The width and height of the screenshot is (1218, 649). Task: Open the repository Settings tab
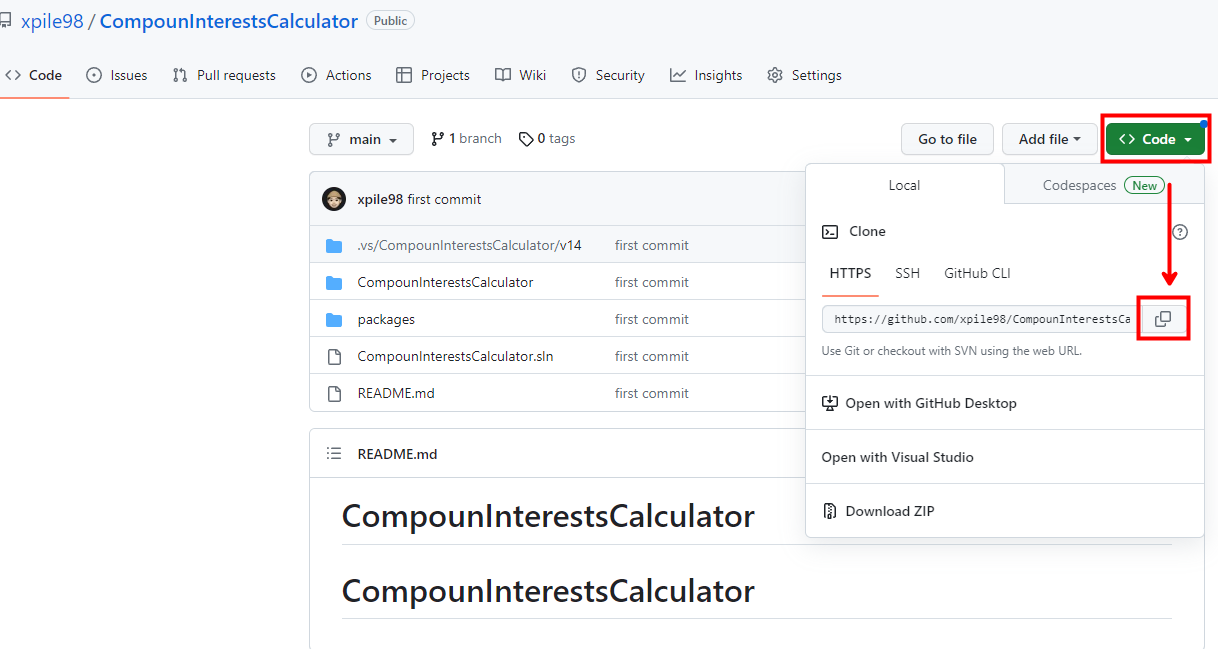[x=804, y=75]
